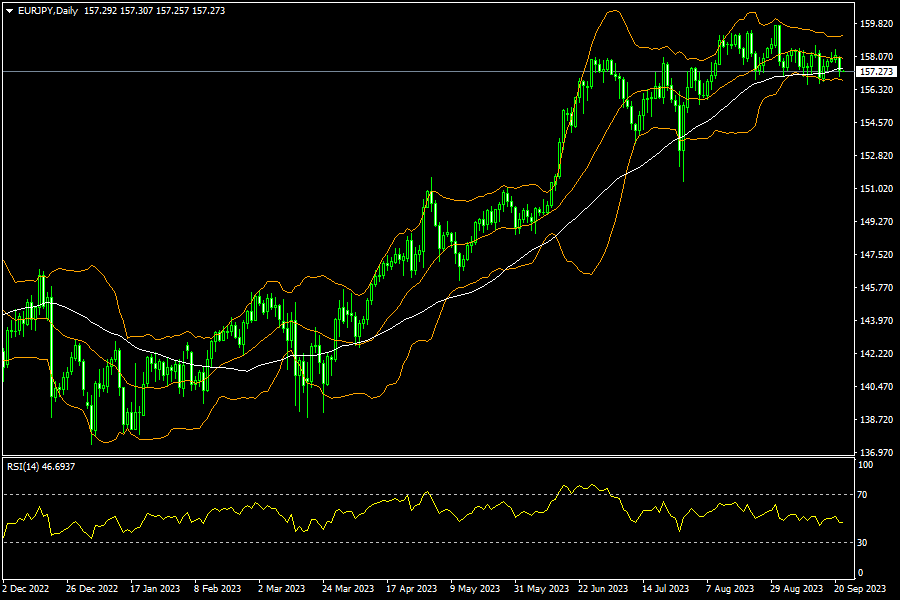The height and width of the screenshot is (600, 900).
Task: Click the 7 Aug 2023 date label
Action: (730, 589)
